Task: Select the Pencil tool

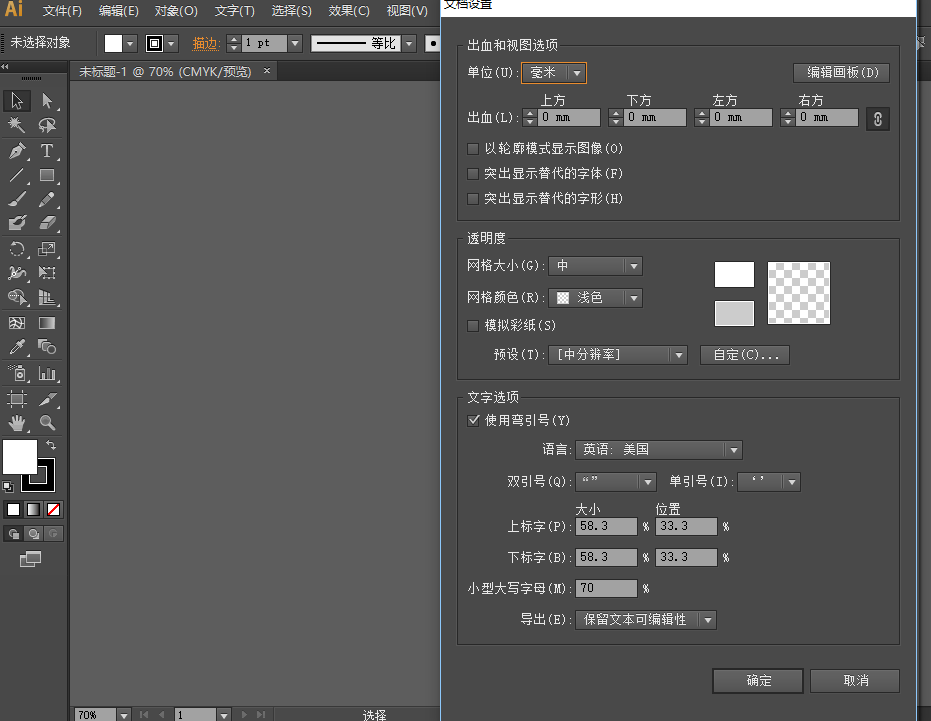Action: pos(48,199)
